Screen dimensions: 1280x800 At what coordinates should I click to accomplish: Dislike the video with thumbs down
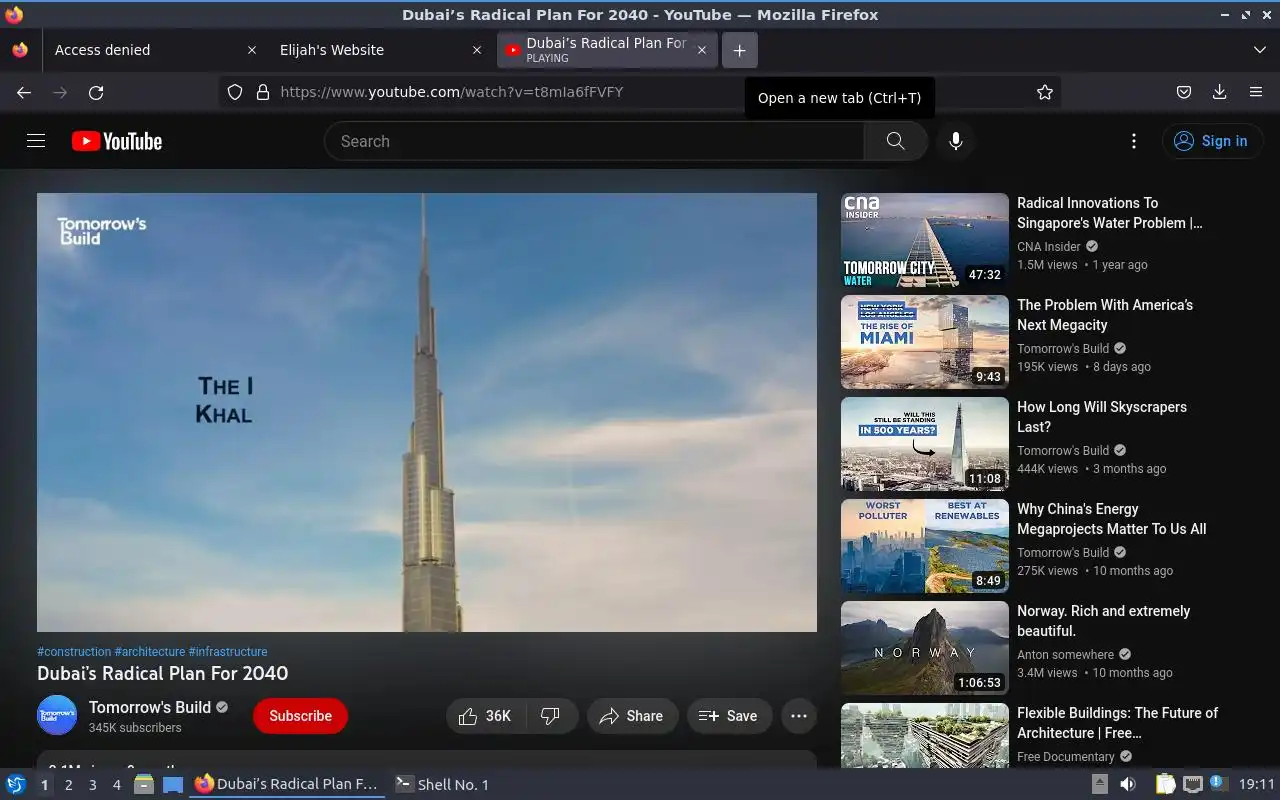pos(550,716)
